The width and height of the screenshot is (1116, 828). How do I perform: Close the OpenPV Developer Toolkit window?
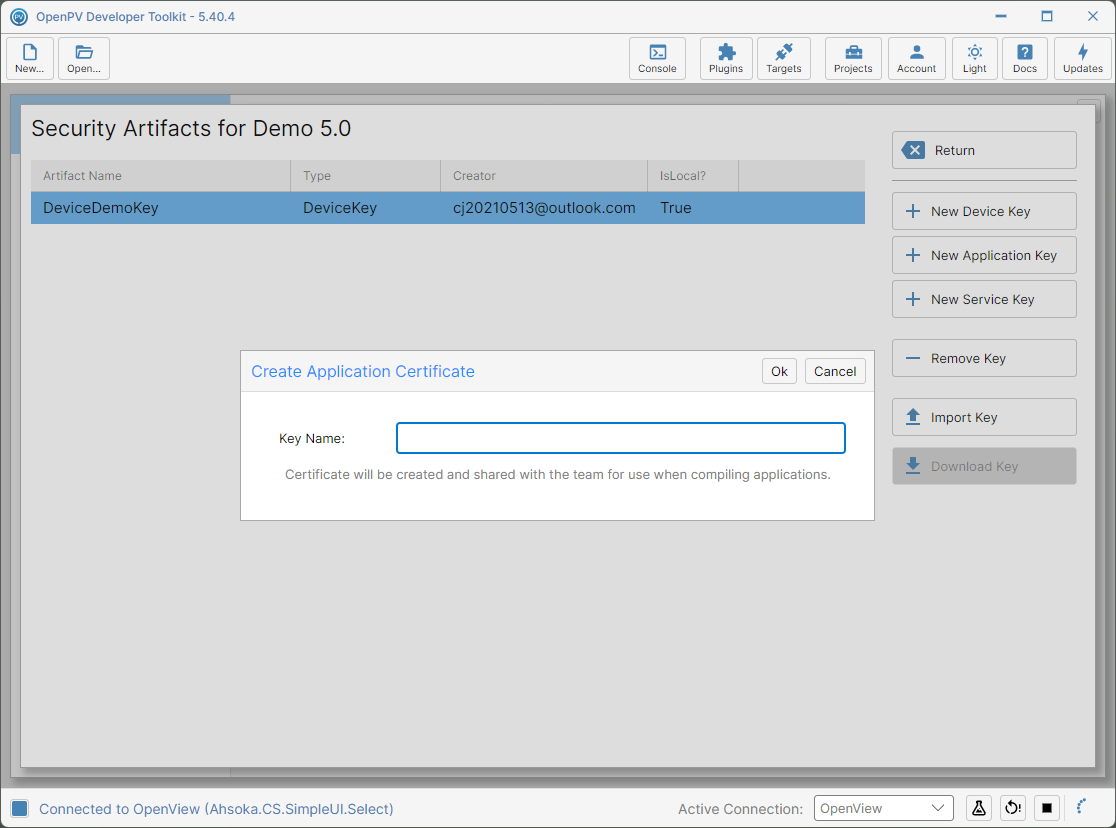pyautogui.click(x=1093, y=16)
